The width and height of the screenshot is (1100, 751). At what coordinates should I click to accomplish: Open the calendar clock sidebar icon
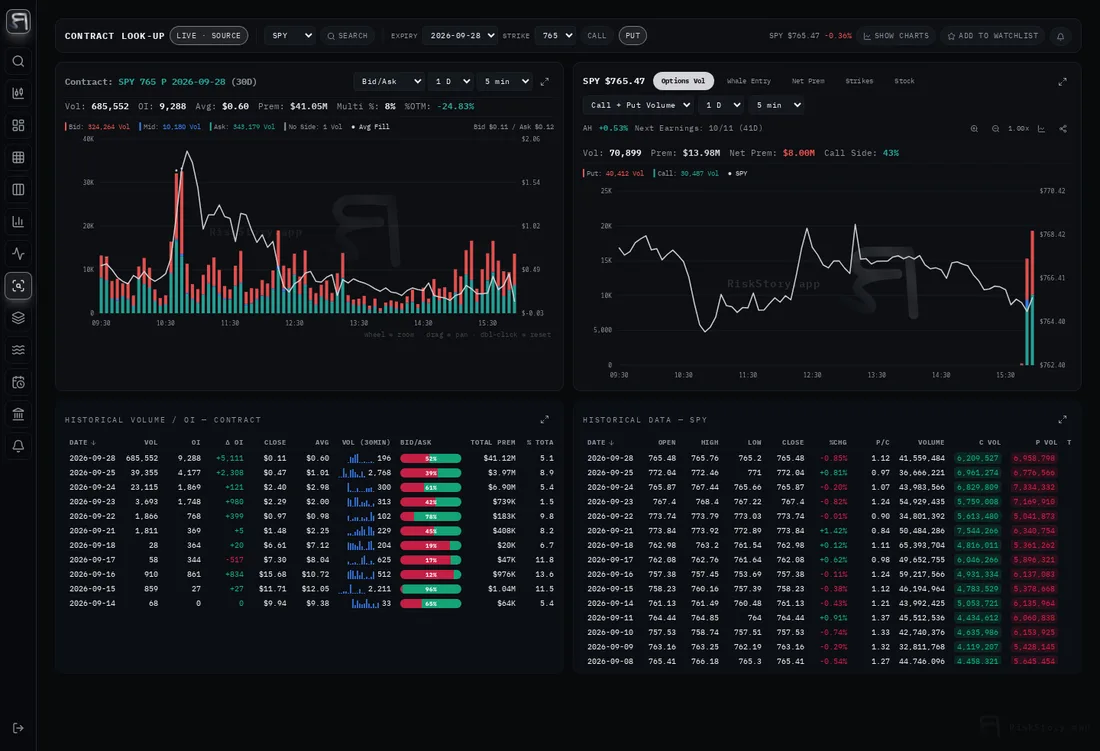18,382
